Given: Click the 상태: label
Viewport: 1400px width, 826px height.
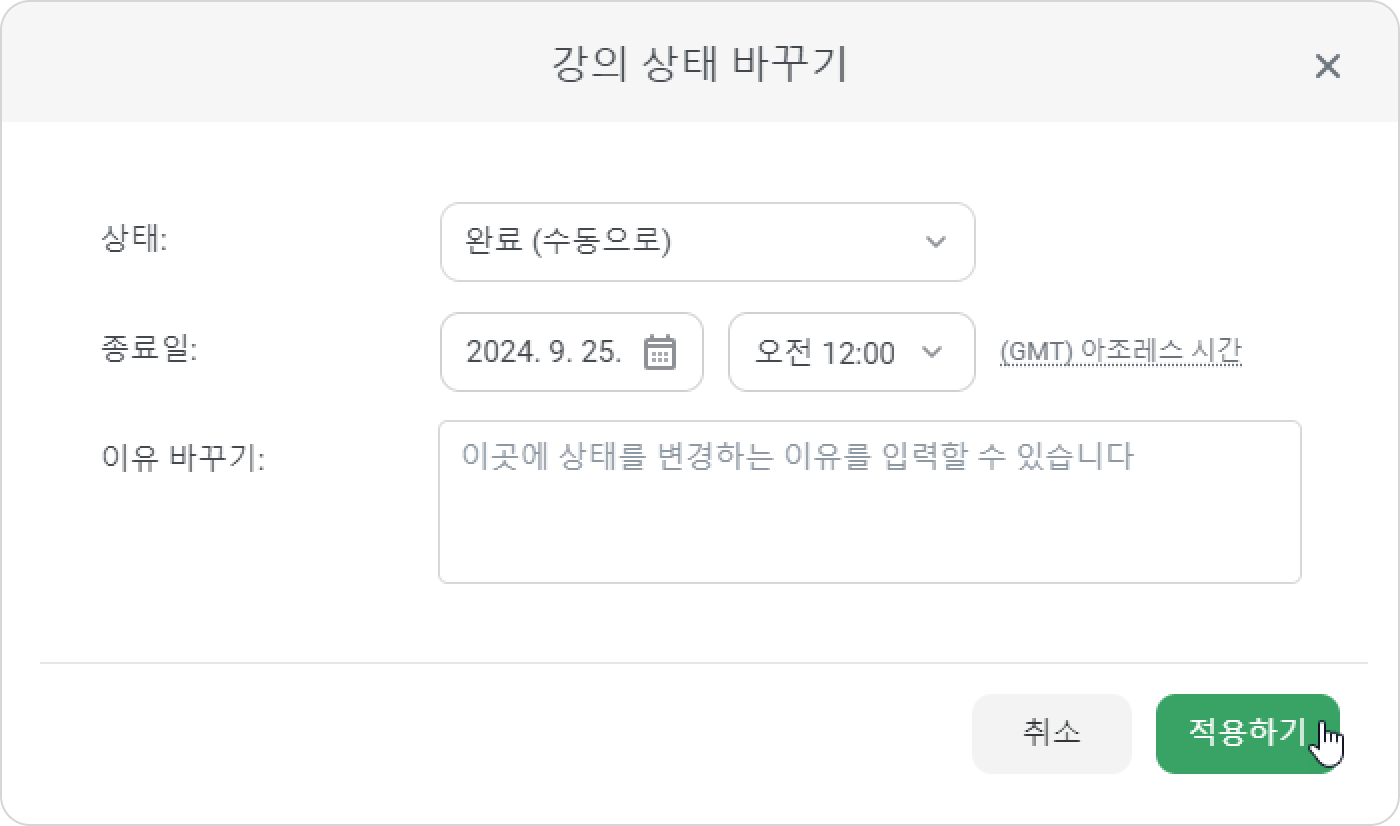Looking at the screenshot, I should (x=134, y=240).
